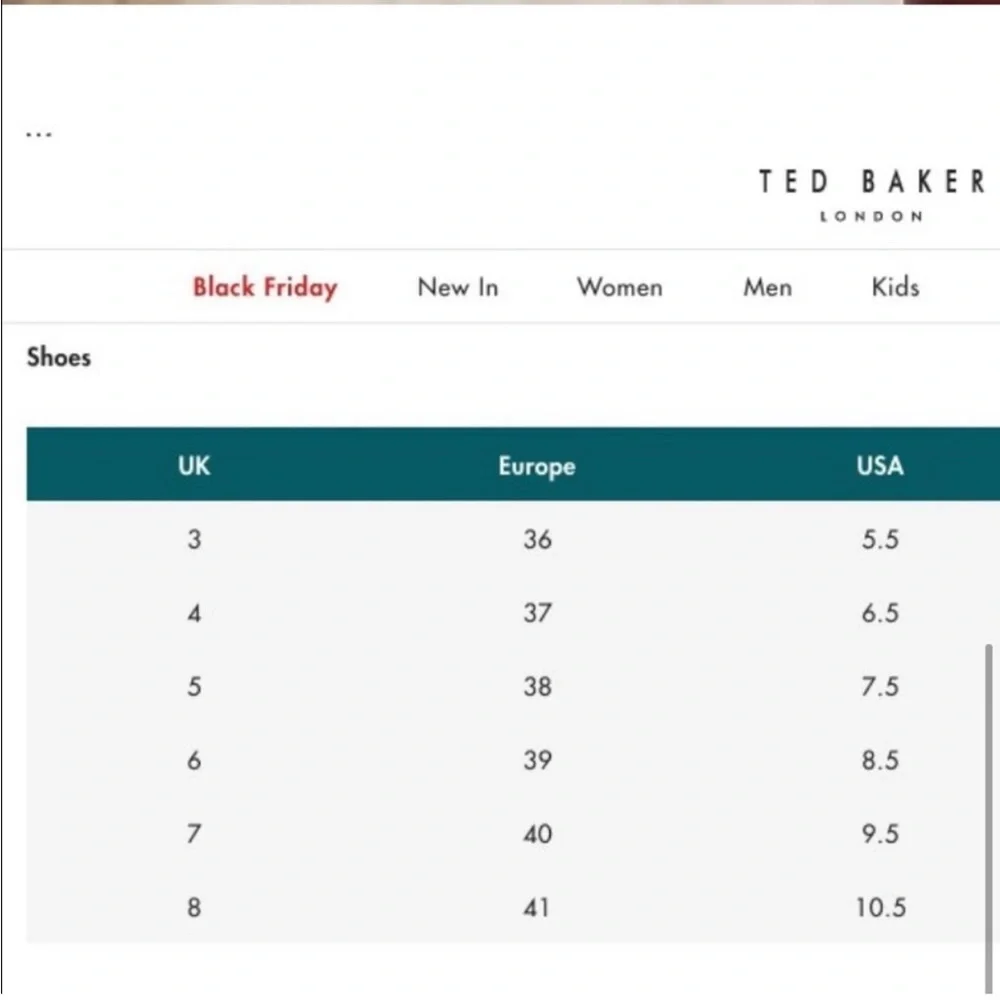
Task: Browse the Kids category
Action: (x=894, y=288)
